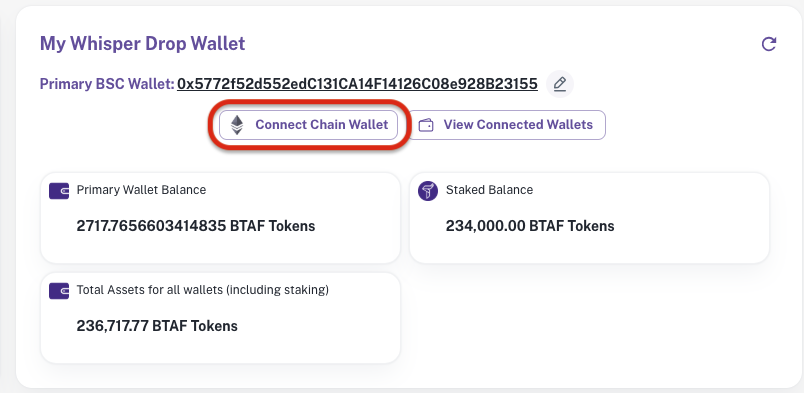Viewport: 804px width, 393px height.
Task: Click the Staked Balance label text
Action: [x=490, y=190]
